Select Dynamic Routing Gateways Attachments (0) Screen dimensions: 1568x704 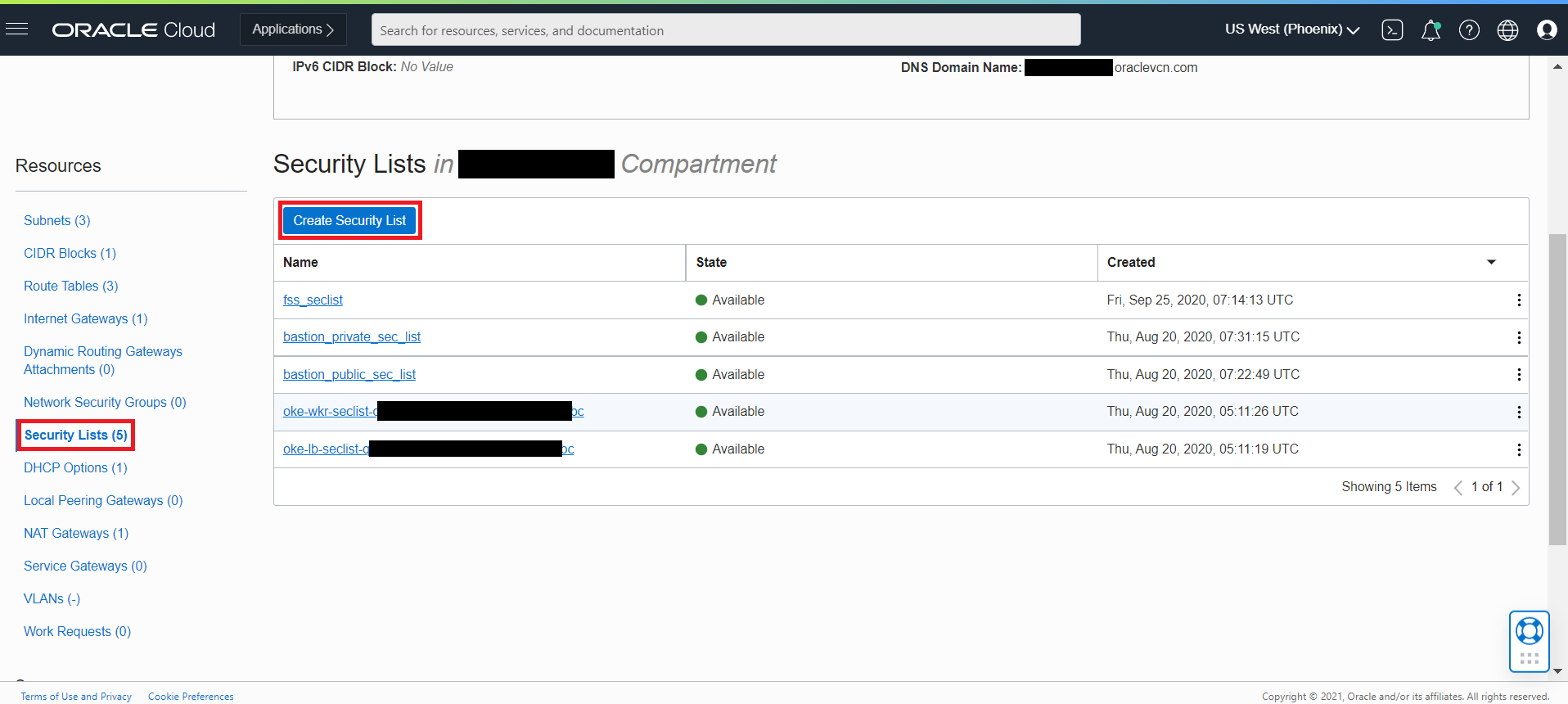103,361
